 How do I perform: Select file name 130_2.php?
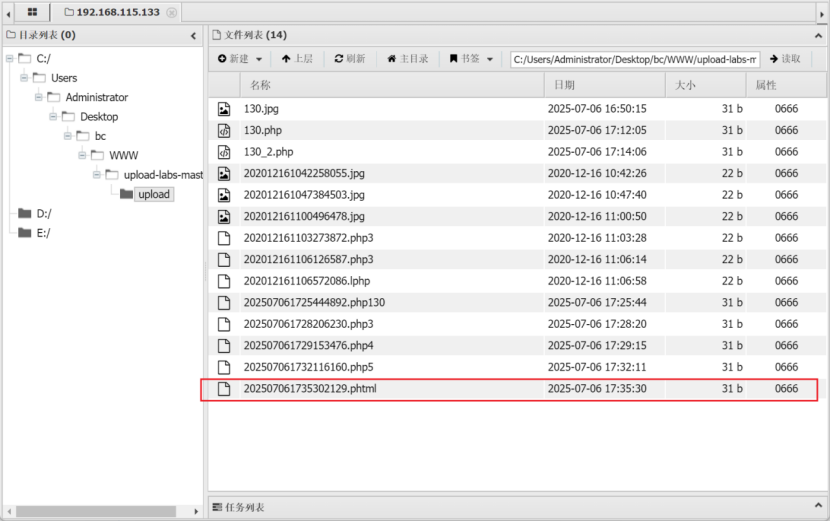tap(268, 152)
